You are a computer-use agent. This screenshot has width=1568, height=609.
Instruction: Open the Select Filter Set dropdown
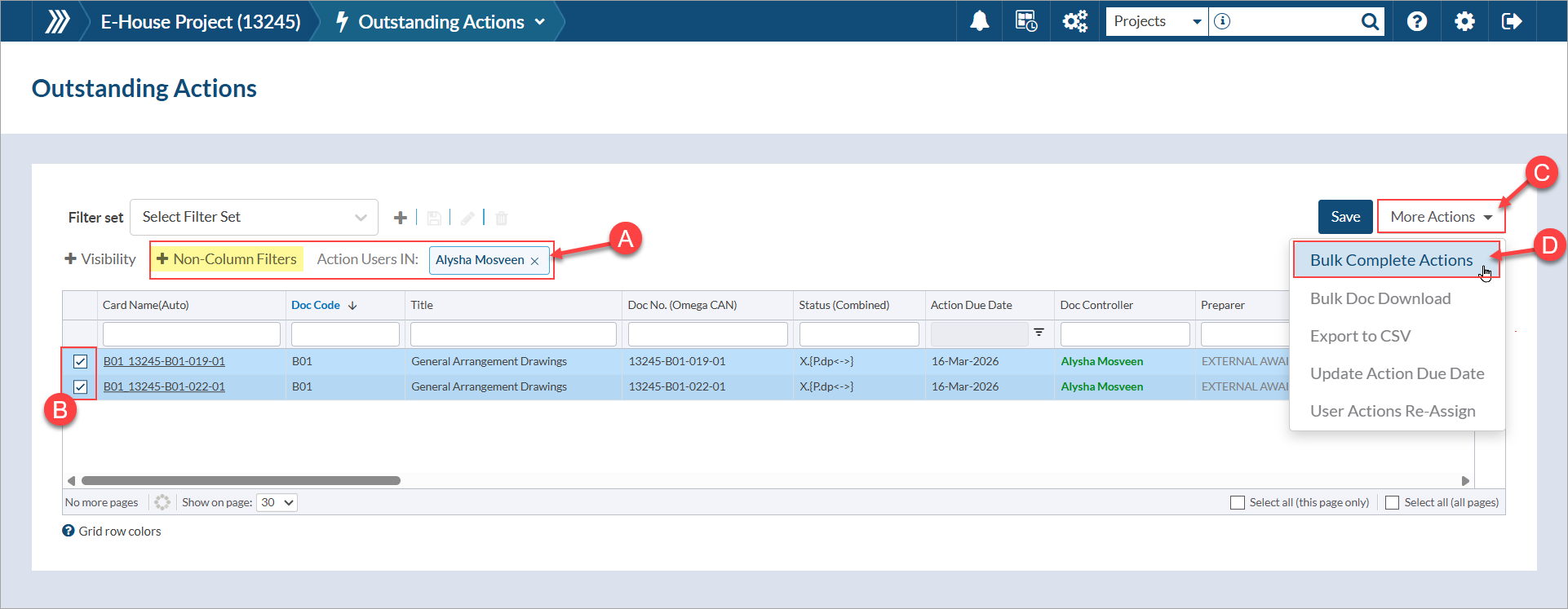point(254,217)
